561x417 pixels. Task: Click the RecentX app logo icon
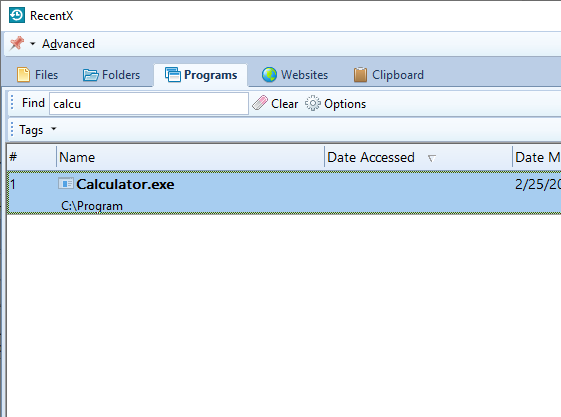click(x=16, y=15)
